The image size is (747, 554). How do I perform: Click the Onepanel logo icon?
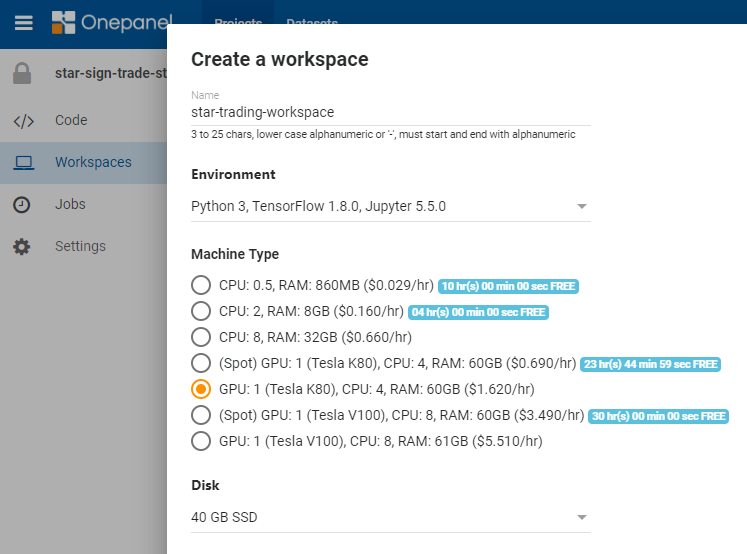[64, 22]
